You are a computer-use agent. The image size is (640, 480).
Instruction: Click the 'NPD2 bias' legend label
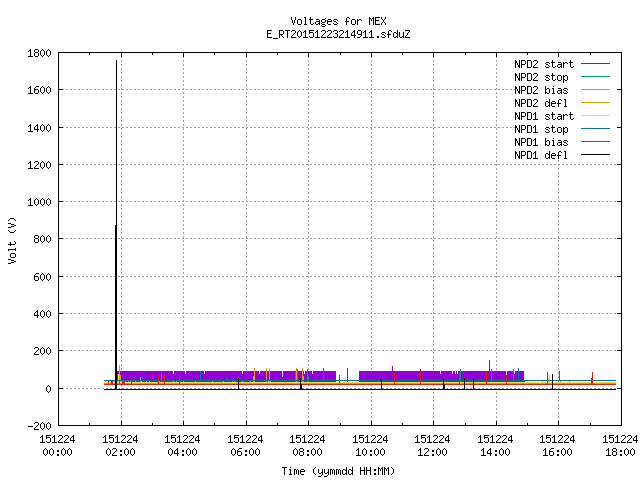click(541, 90)
